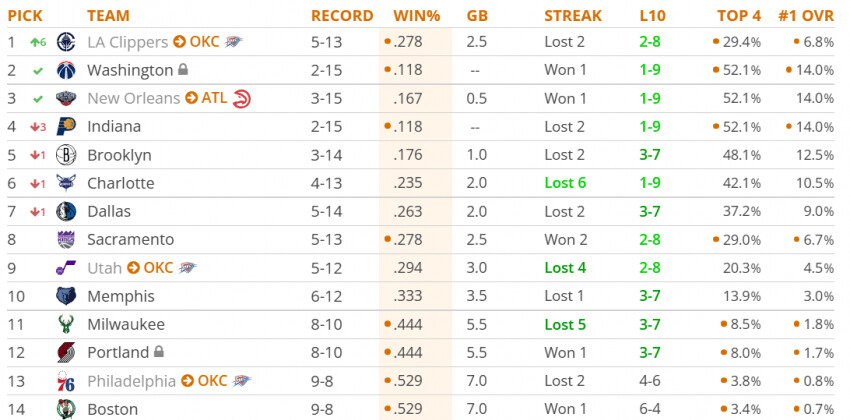Open the Milwaukee team link
Screen dimensions: 850x420
tap(126, 324)
